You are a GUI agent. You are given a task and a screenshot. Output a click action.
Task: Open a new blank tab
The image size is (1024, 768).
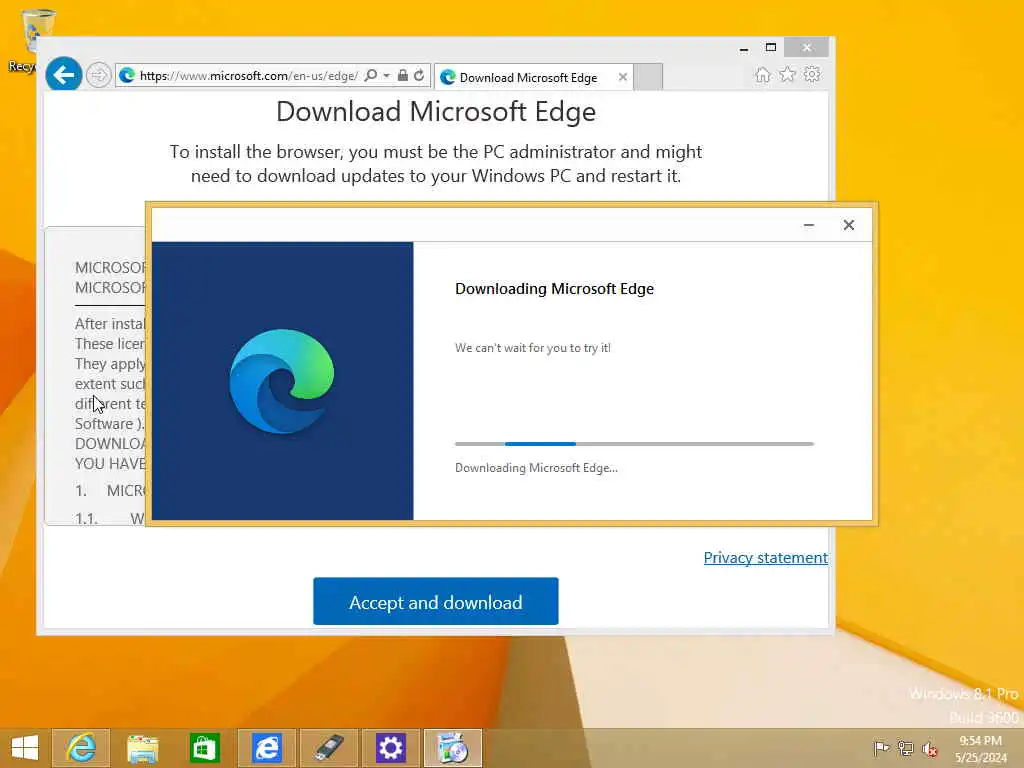tap(648, 77)
